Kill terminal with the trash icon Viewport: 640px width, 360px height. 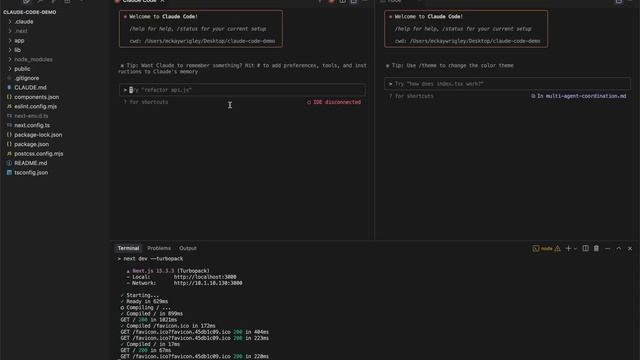(596, 248)
